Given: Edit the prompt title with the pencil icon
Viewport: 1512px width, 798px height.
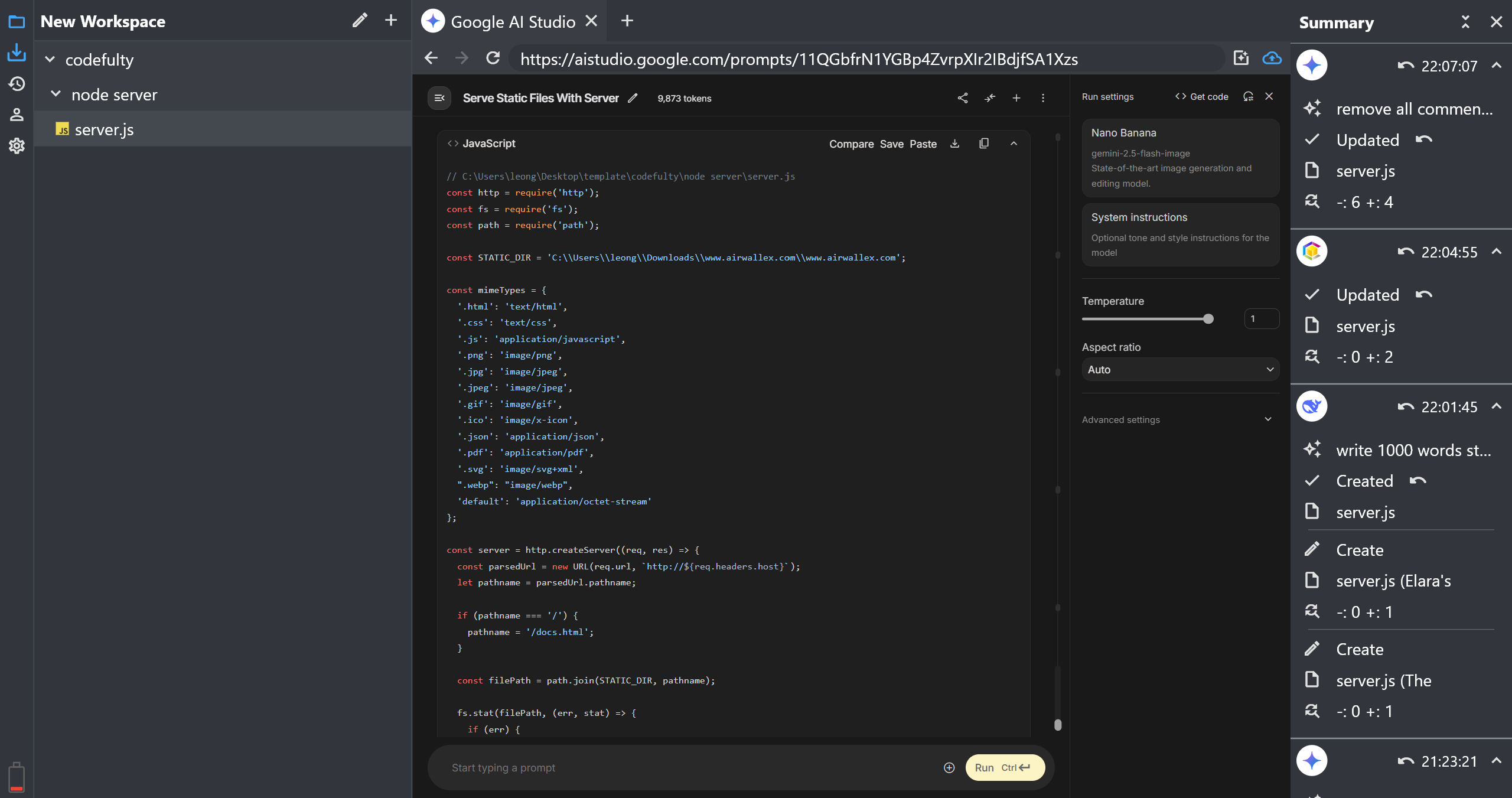Looking at the screenshot, I should click(x=633, y=98).
